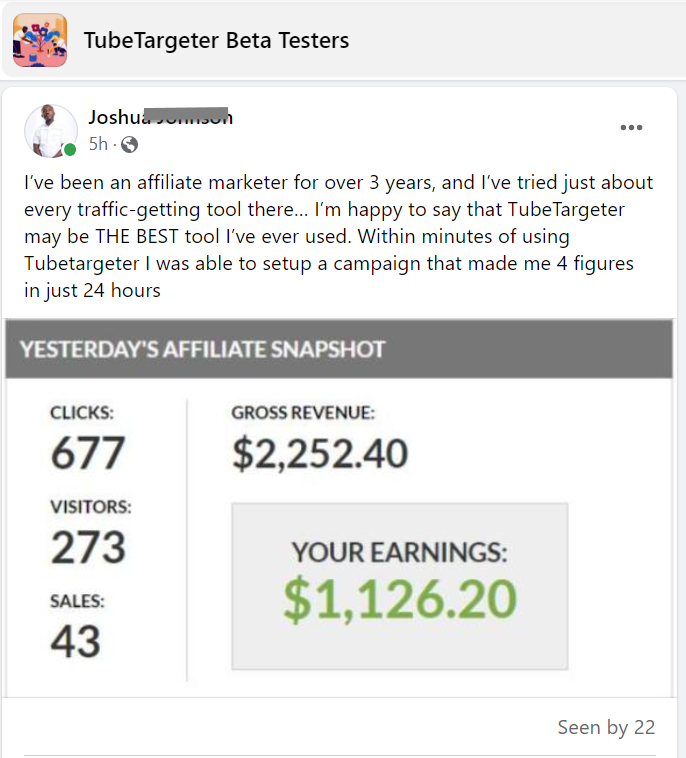The height and width of the screenshot is (758, 686).
Task: Open the three-dot post options menu
Action: point(631,128)
